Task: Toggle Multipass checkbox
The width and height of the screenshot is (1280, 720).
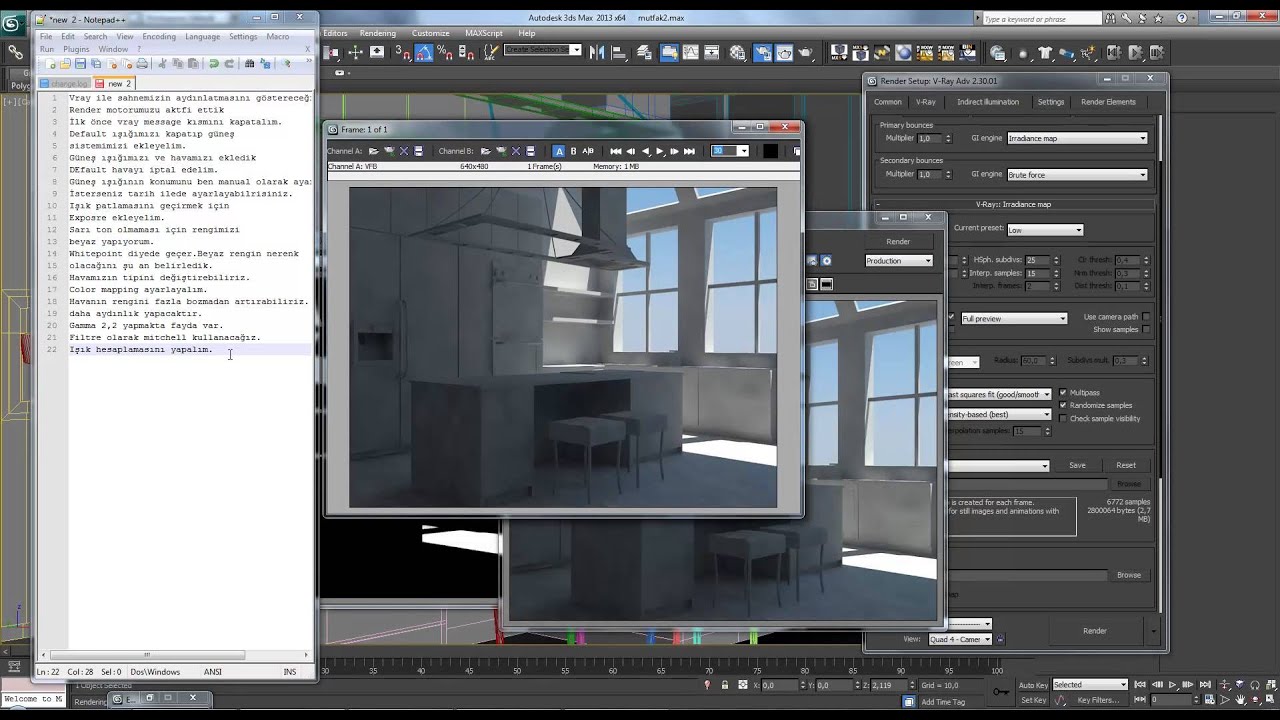Action: (1063, 393)
